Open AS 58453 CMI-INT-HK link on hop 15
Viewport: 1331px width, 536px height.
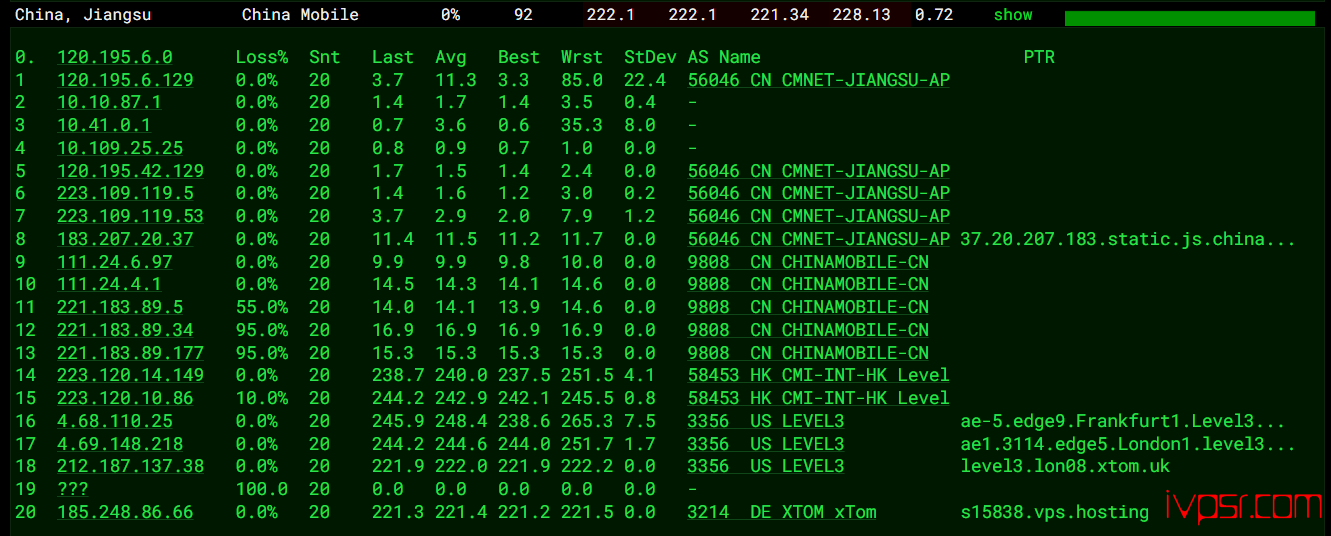tap(819, 398)
